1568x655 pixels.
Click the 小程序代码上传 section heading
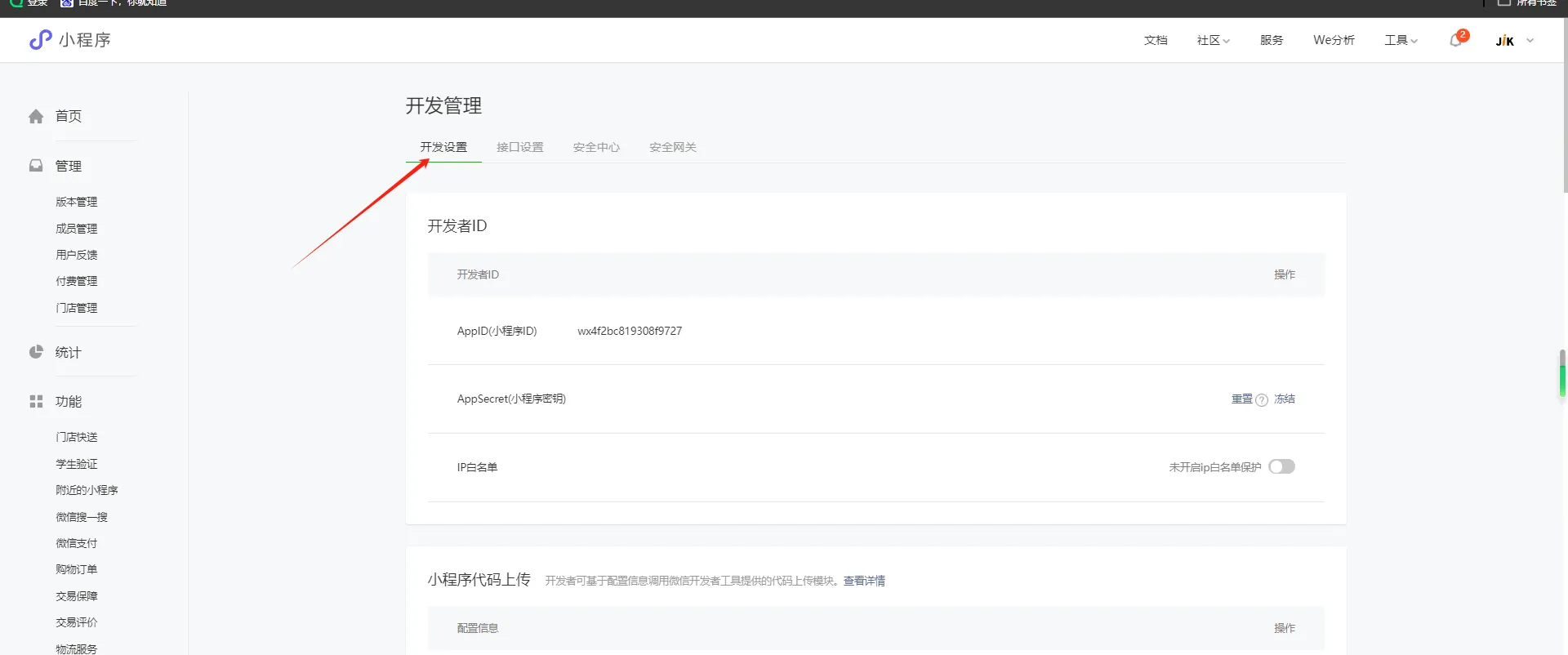point(479,580)
